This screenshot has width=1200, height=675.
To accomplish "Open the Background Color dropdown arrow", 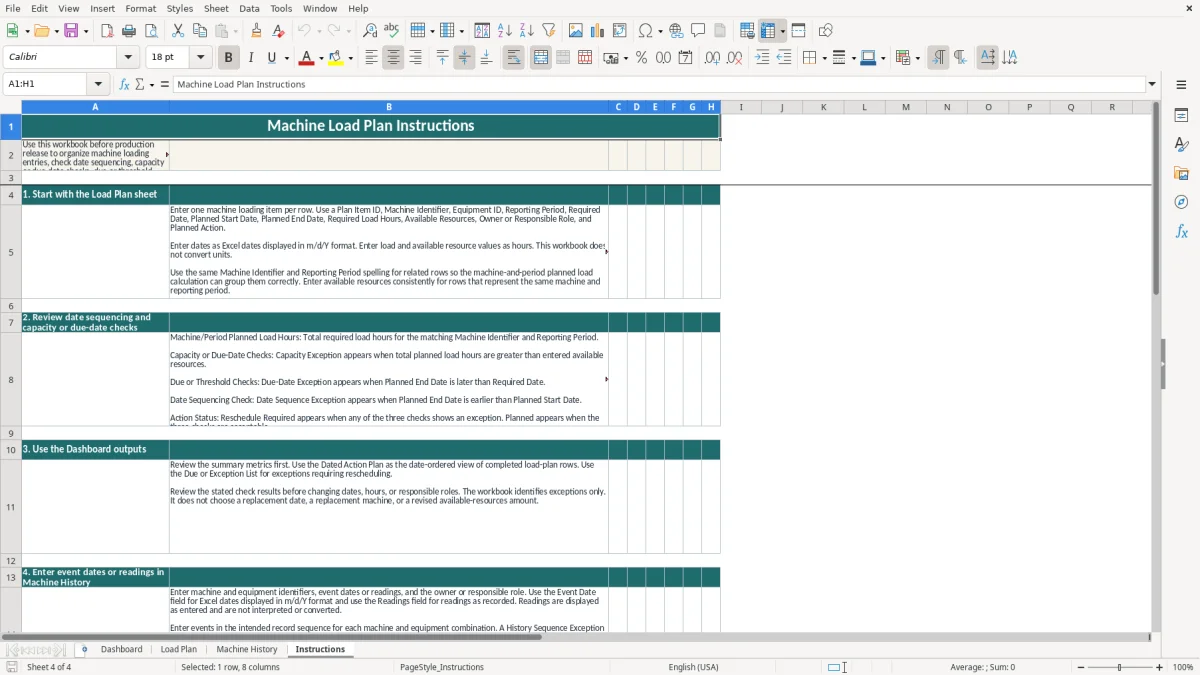I will [351, 58].
